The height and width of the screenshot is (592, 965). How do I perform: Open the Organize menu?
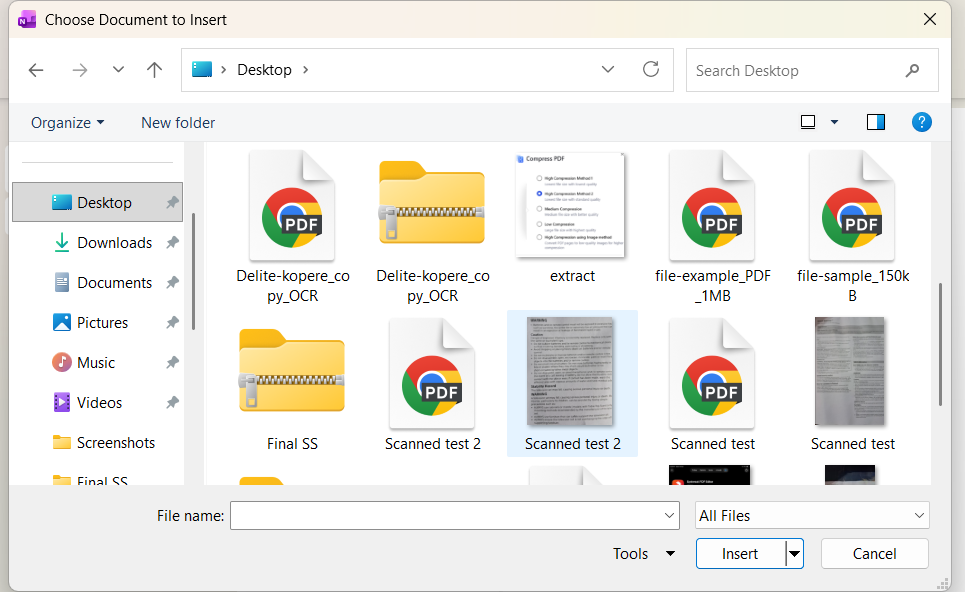[67, 123]
